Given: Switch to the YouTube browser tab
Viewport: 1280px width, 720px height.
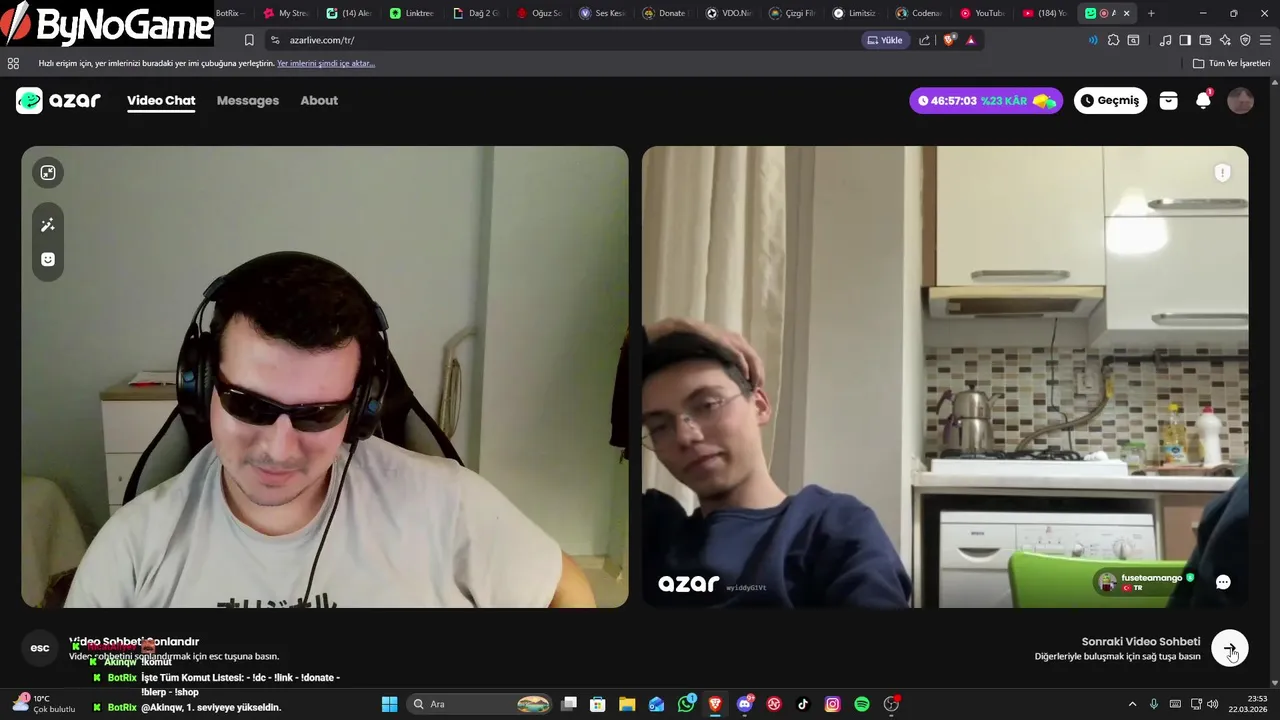Looking at the screenshot, I should click(x=982, y=13).
